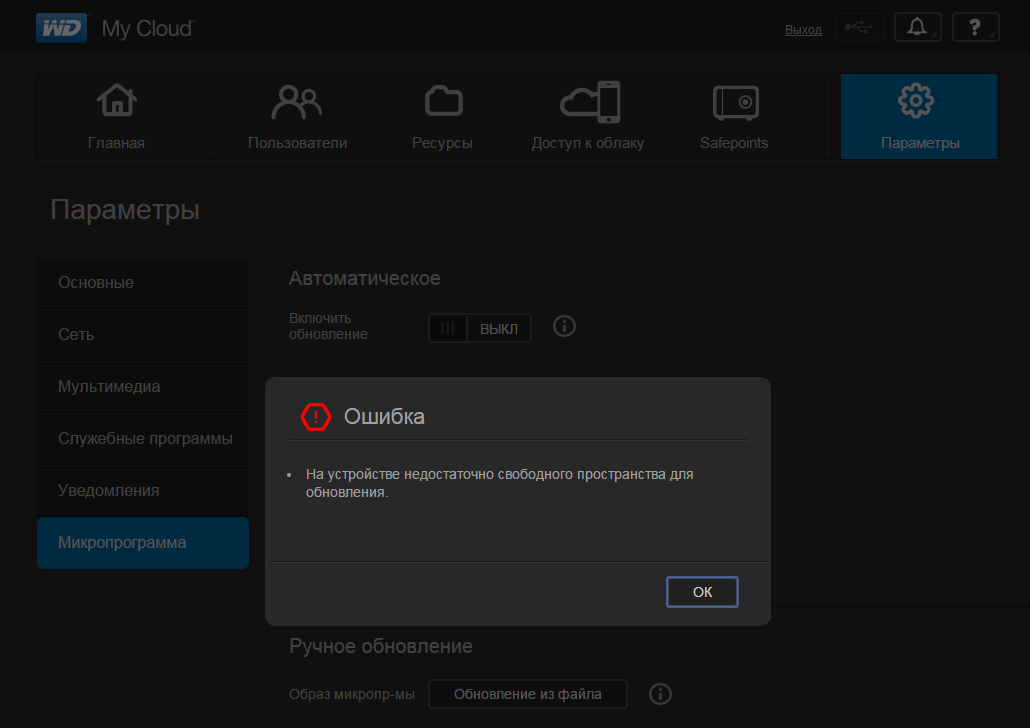Open the USB devices icon
Viewport: 1030px width, 728px height.
pyautogui.click(x=859, y=28)
